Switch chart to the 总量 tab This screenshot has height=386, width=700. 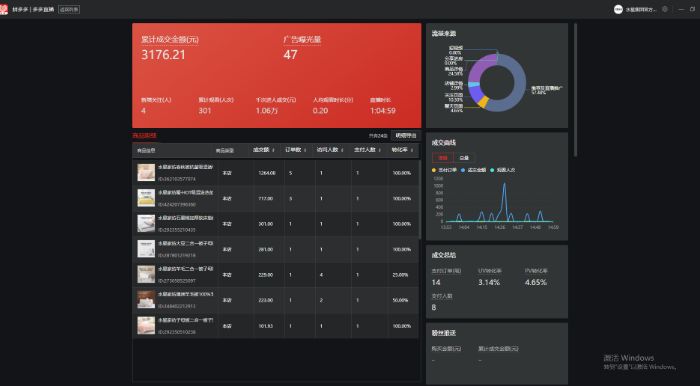click(464, 158)
